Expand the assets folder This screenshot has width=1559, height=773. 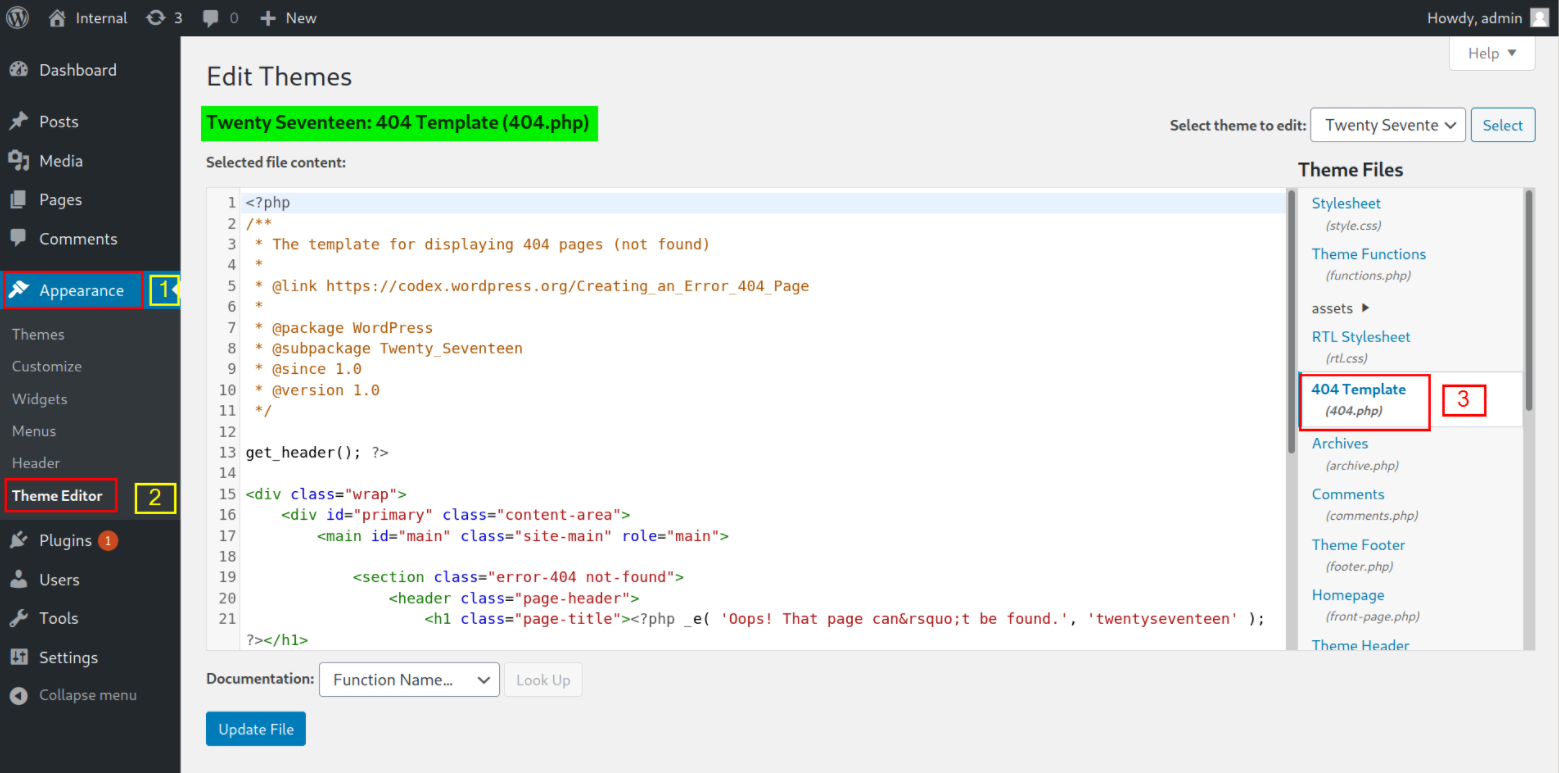(1341, 308)
